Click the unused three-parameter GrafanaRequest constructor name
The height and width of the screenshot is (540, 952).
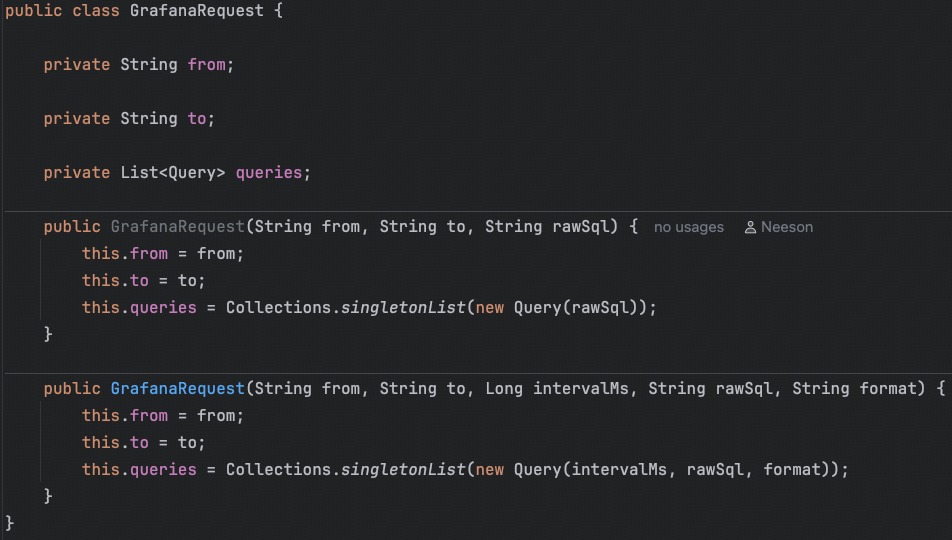177,226
